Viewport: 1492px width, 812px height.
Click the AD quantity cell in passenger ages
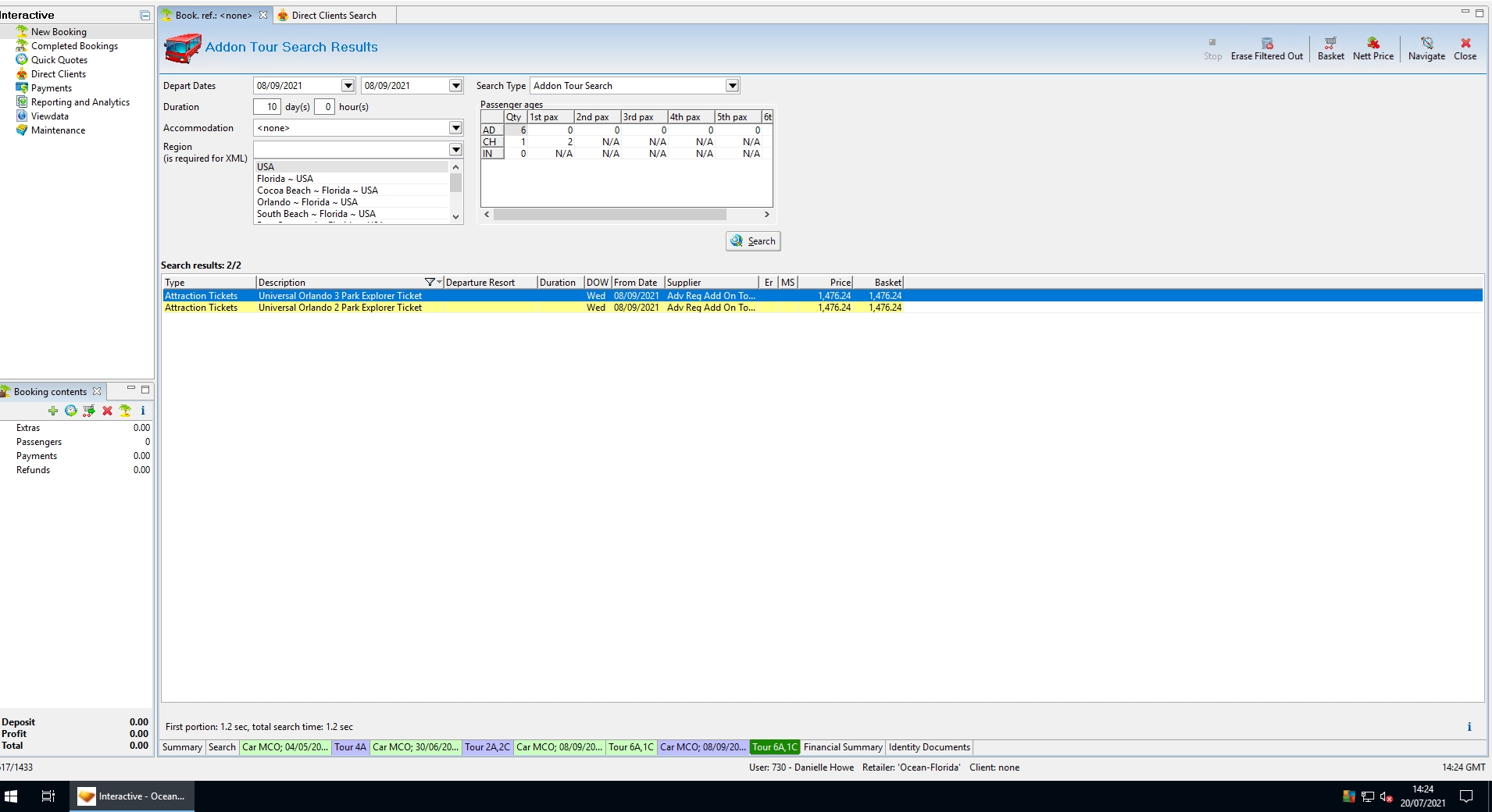coord(516,130)
